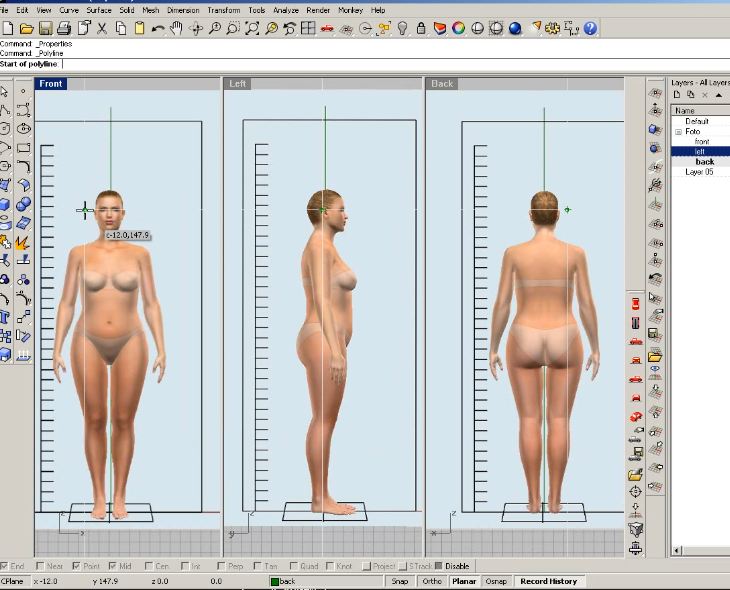Click the blue sphere render icon
This screenshot has height=590, width=730.
(515, 29)
